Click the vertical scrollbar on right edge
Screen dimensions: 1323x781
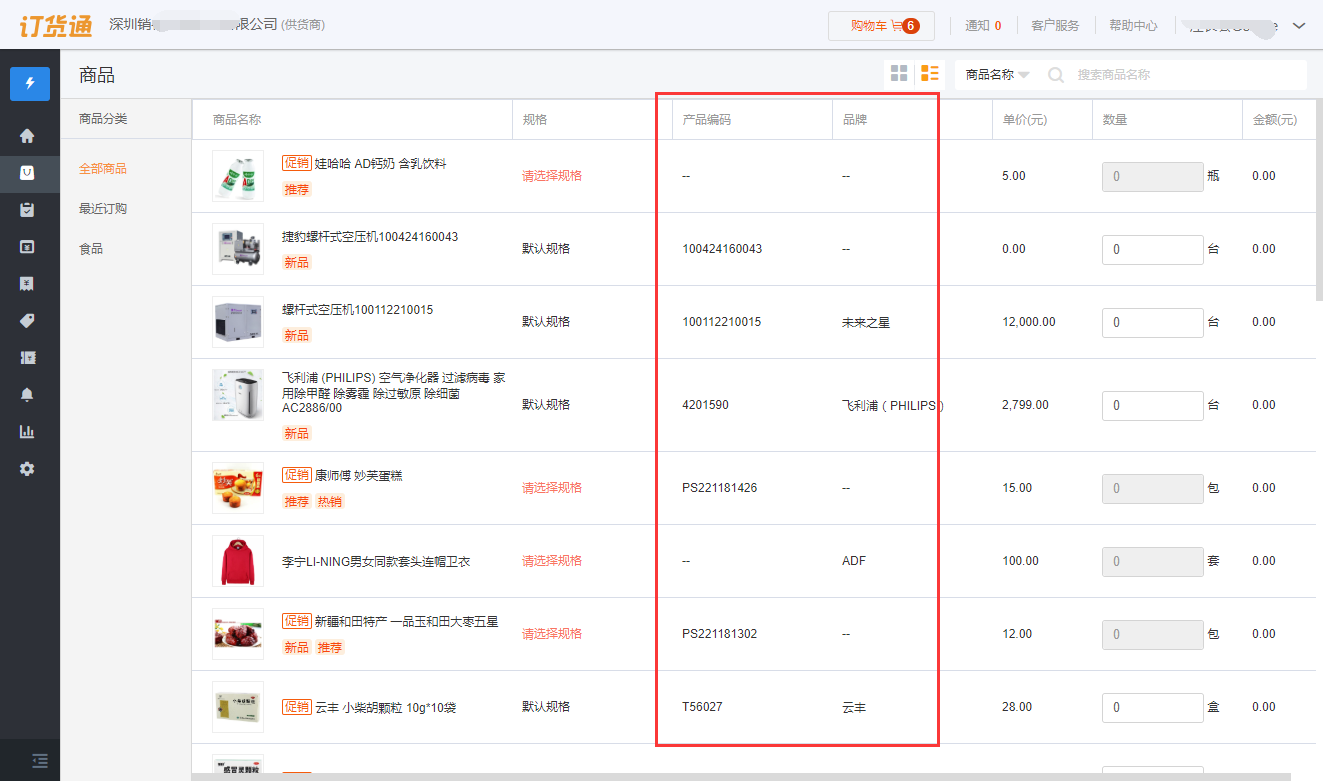[x=1319, y=200]
